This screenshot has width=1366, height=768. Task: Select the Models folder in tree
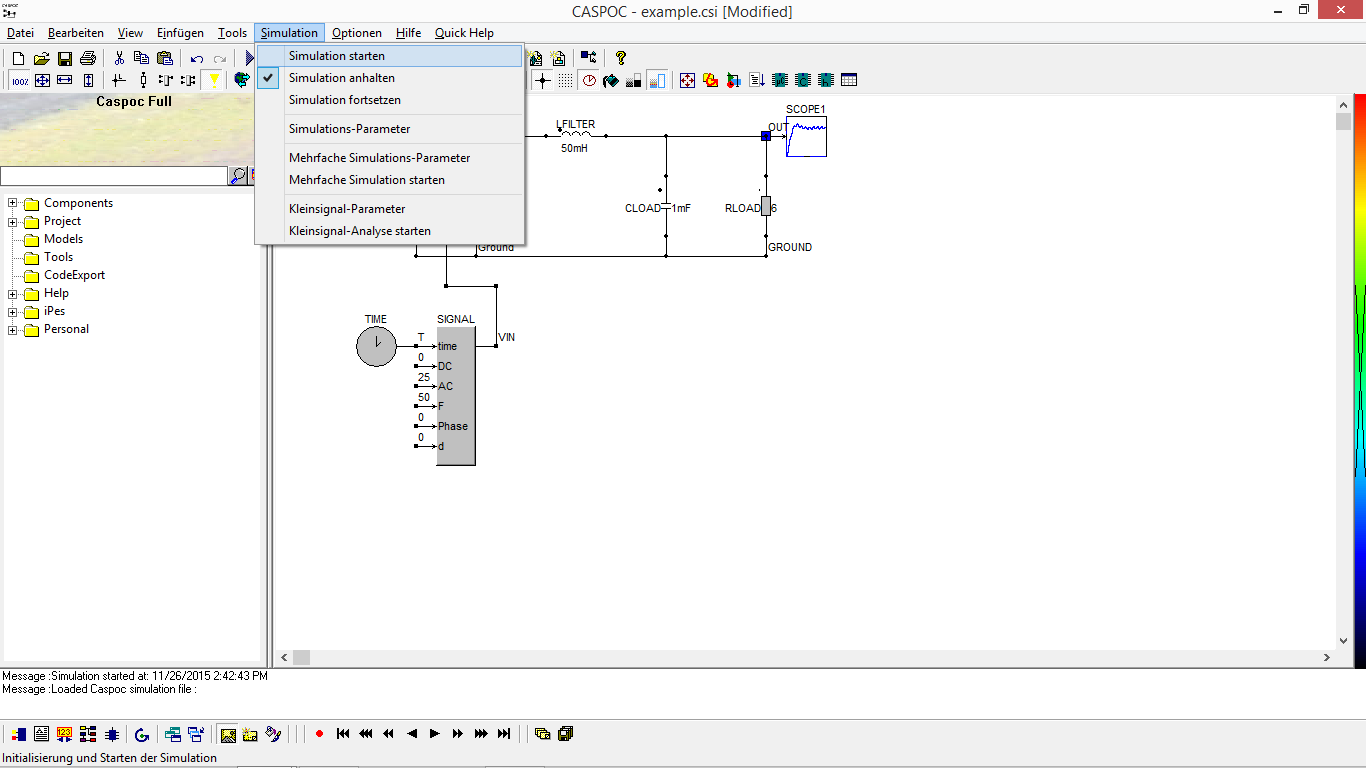click(63, 239)
